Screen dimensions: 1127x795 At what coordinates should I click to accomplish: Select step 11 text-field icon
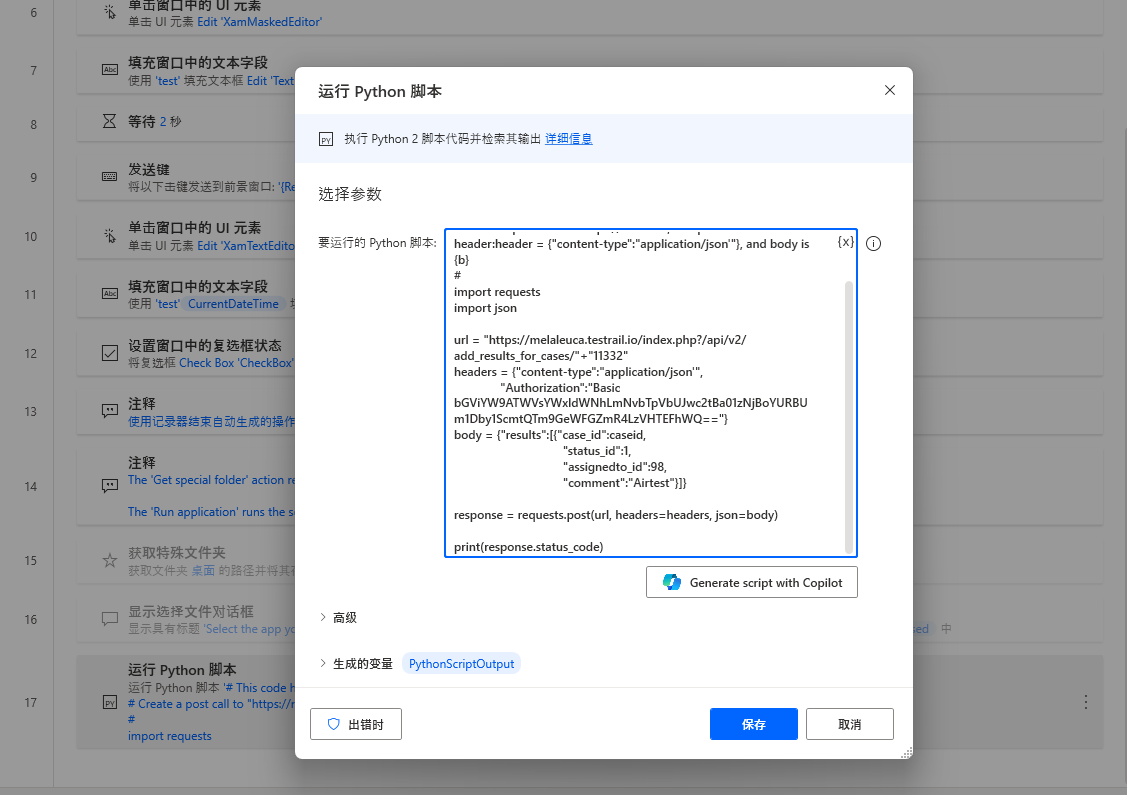109,293
